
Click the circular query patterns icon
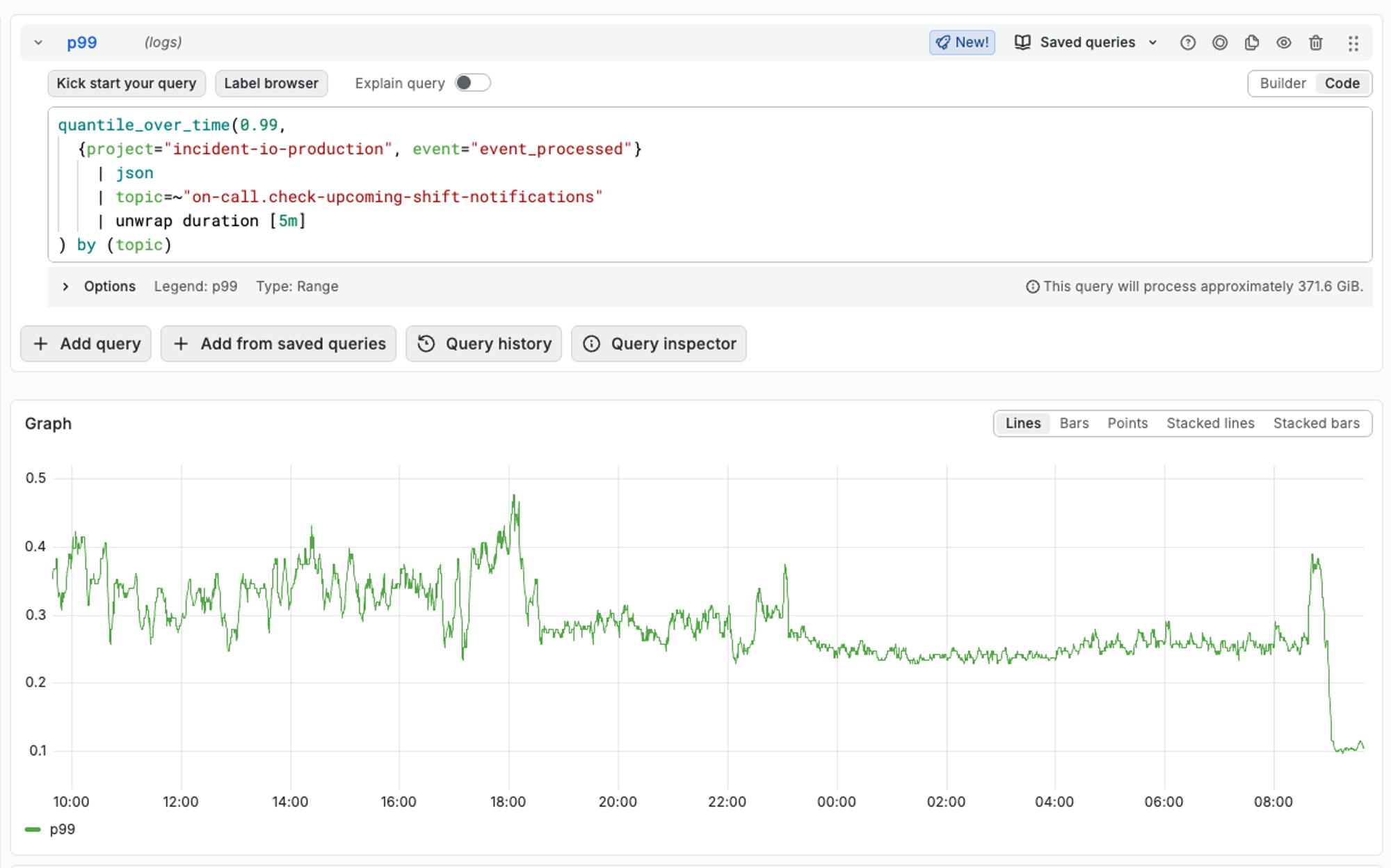coord(1219,43)
